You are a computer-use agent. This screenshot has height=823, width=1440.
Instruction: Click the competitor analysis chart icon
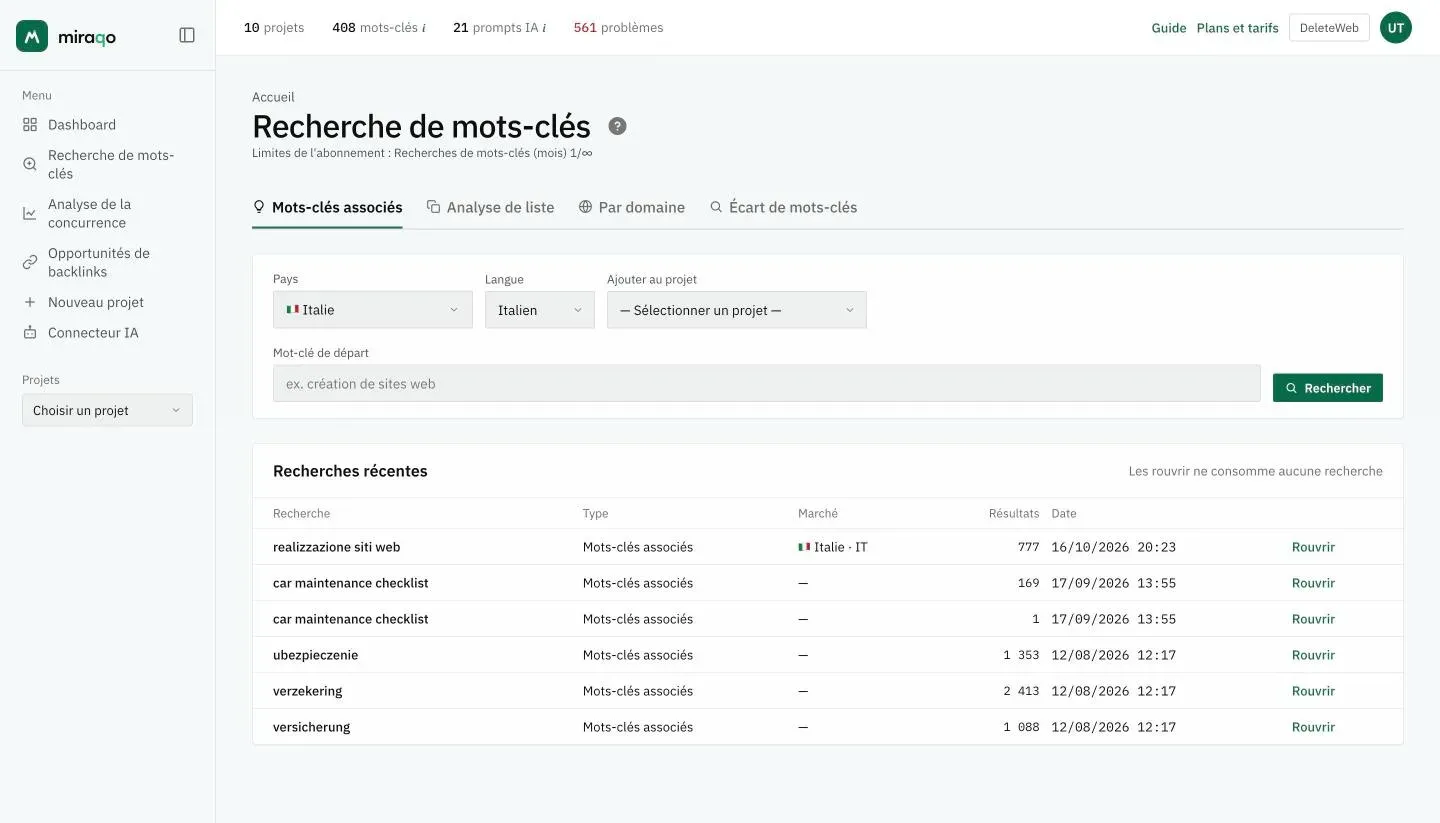coord(30,213)
